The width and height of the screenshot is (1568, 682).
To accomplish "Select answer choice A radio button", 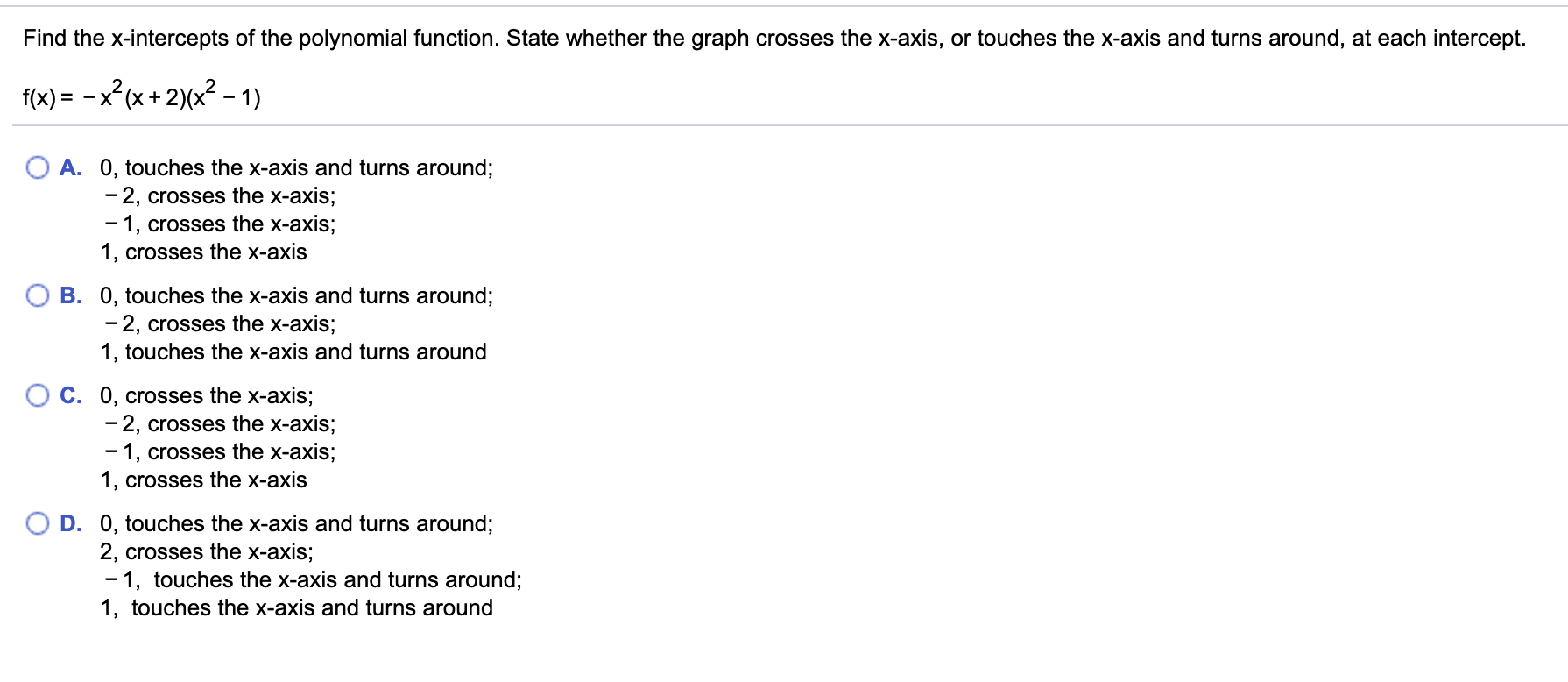I will coord(37,167).
